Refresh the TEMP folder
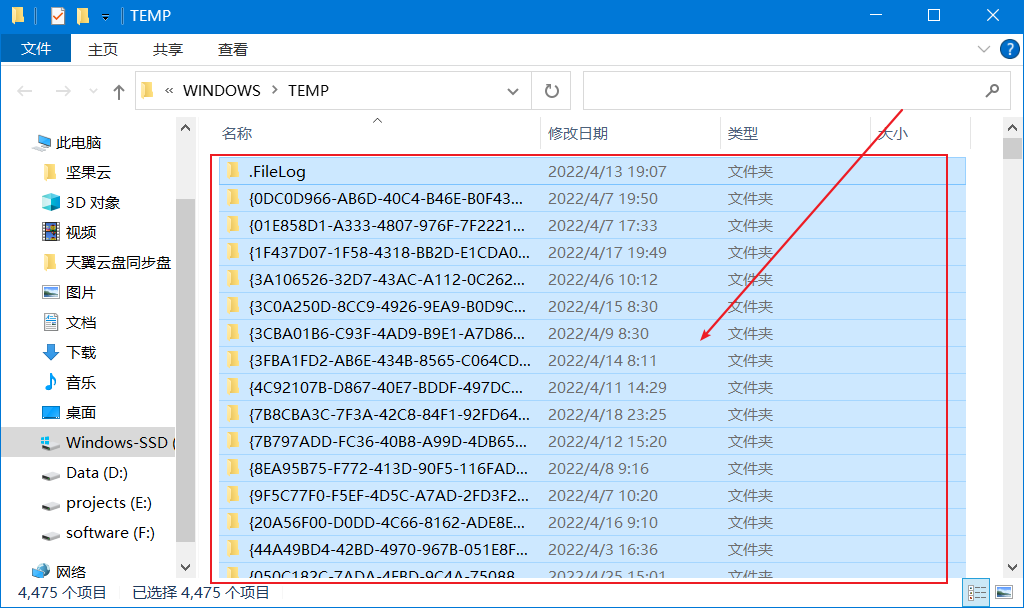Screen dimensions: 1024x608 point(552,91)
